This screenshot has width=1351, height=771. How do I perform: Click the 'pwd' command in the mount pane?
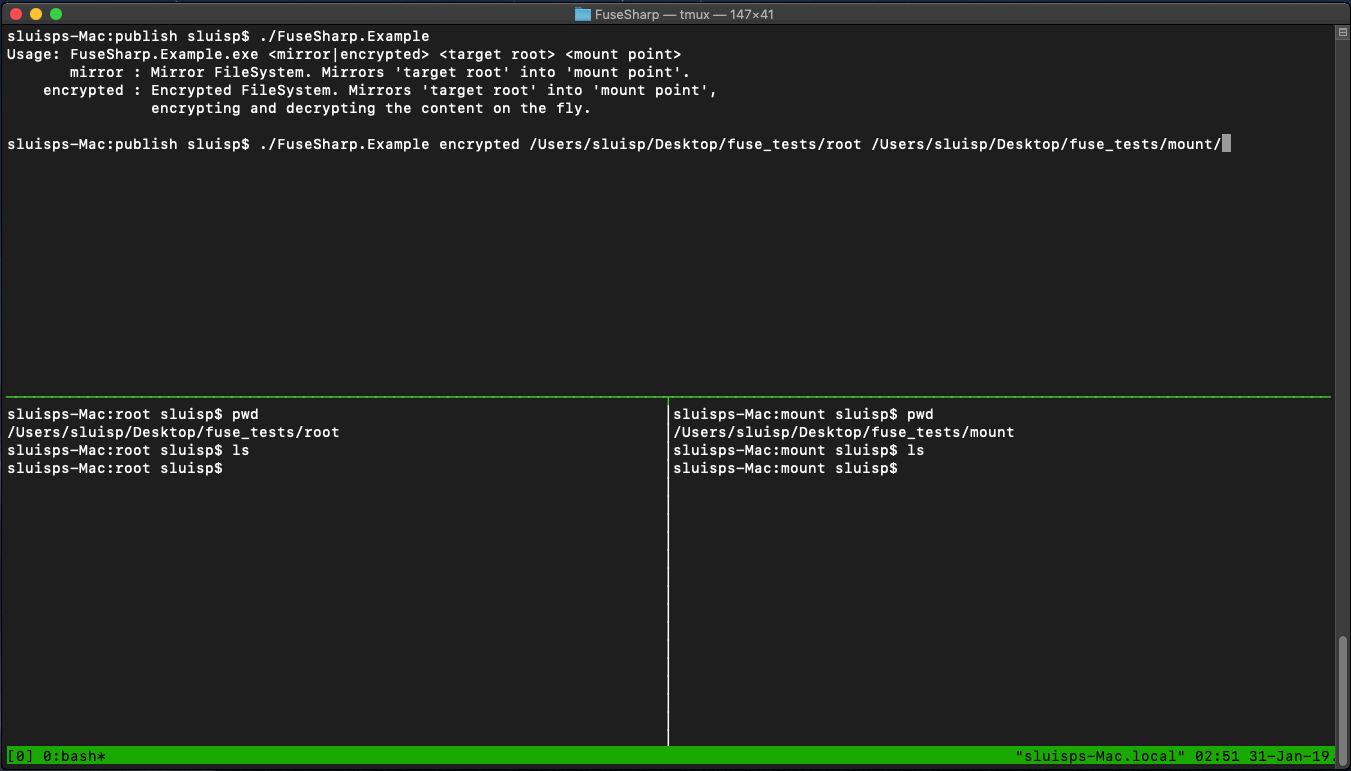coord(920,414)
